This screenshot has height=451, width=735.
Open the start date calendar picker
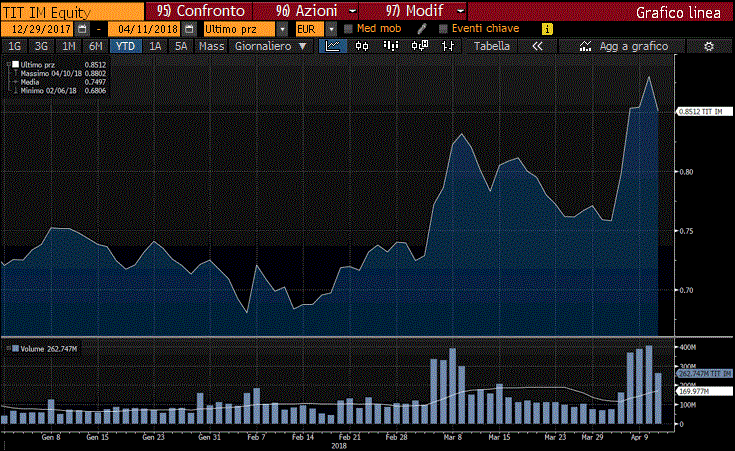click(x=82, y=29)
